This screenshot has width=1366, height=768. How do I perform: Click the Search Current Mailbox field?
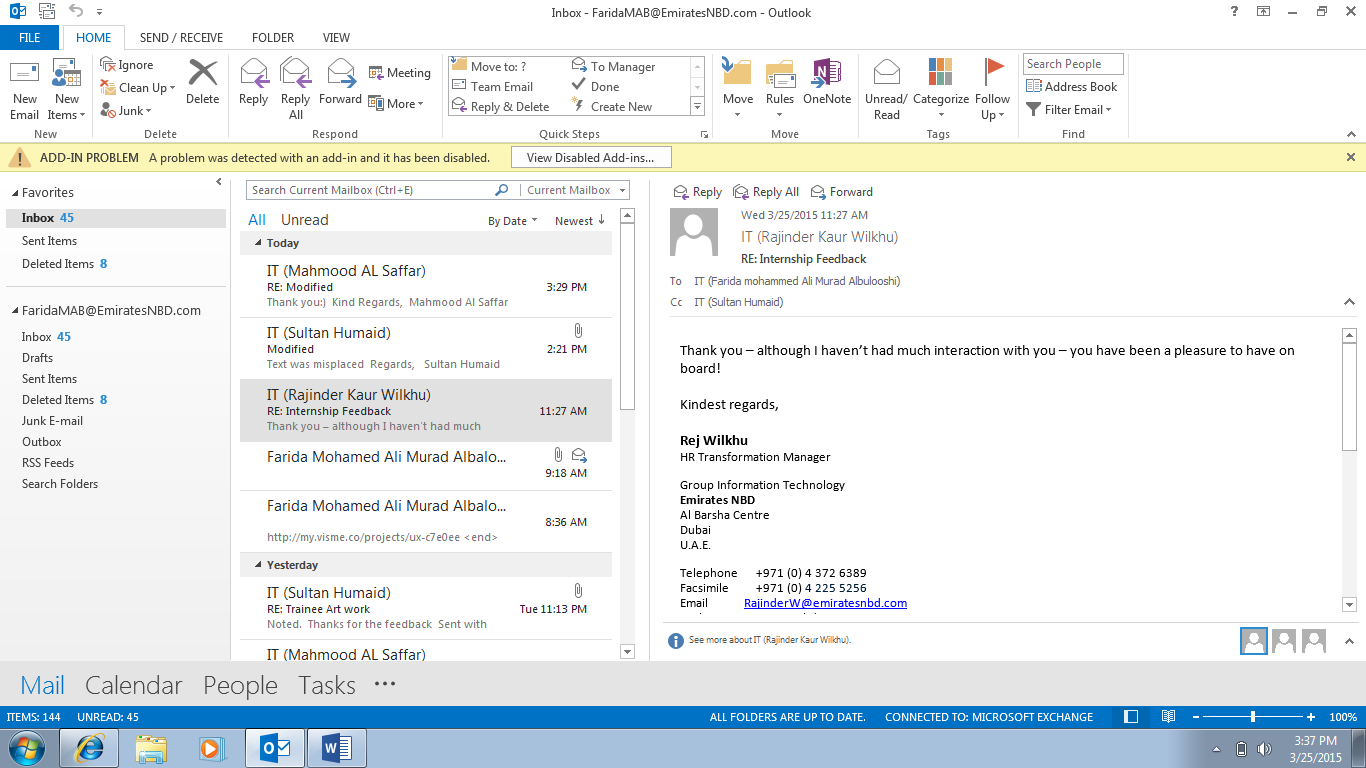[370, 190]
